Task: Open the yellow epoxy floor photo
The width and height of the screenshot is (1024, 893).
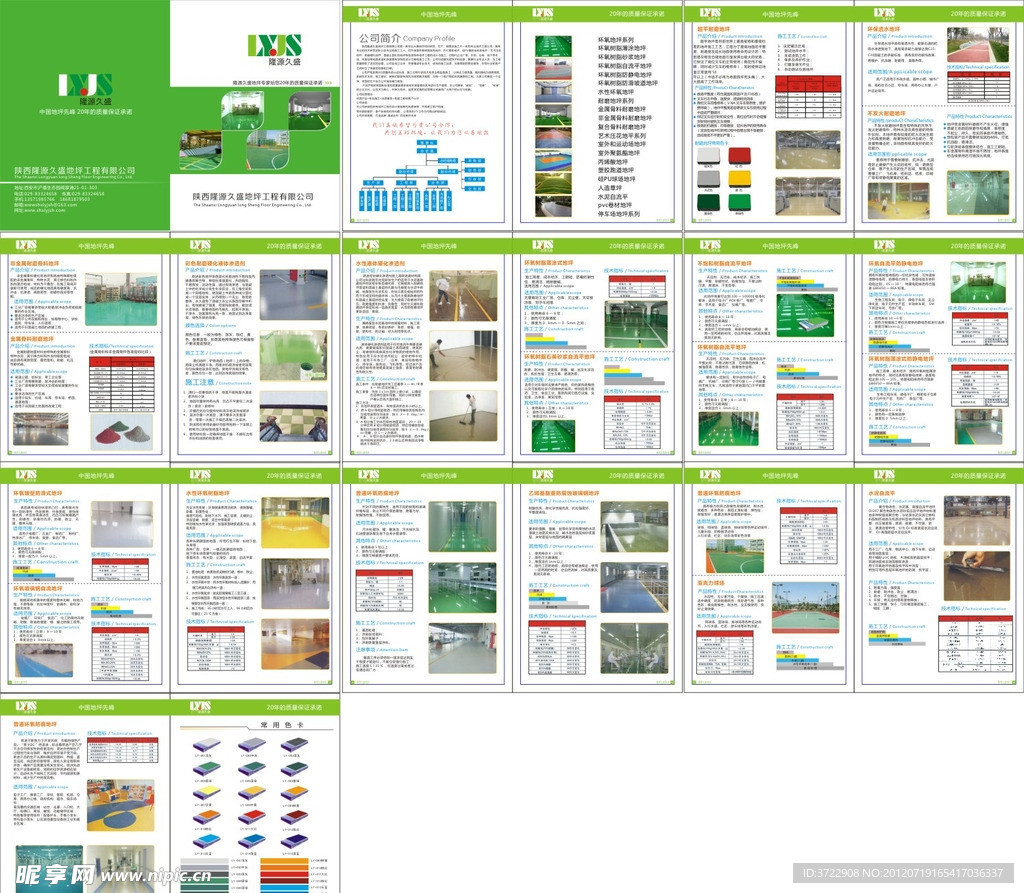Action: point(295,523)
